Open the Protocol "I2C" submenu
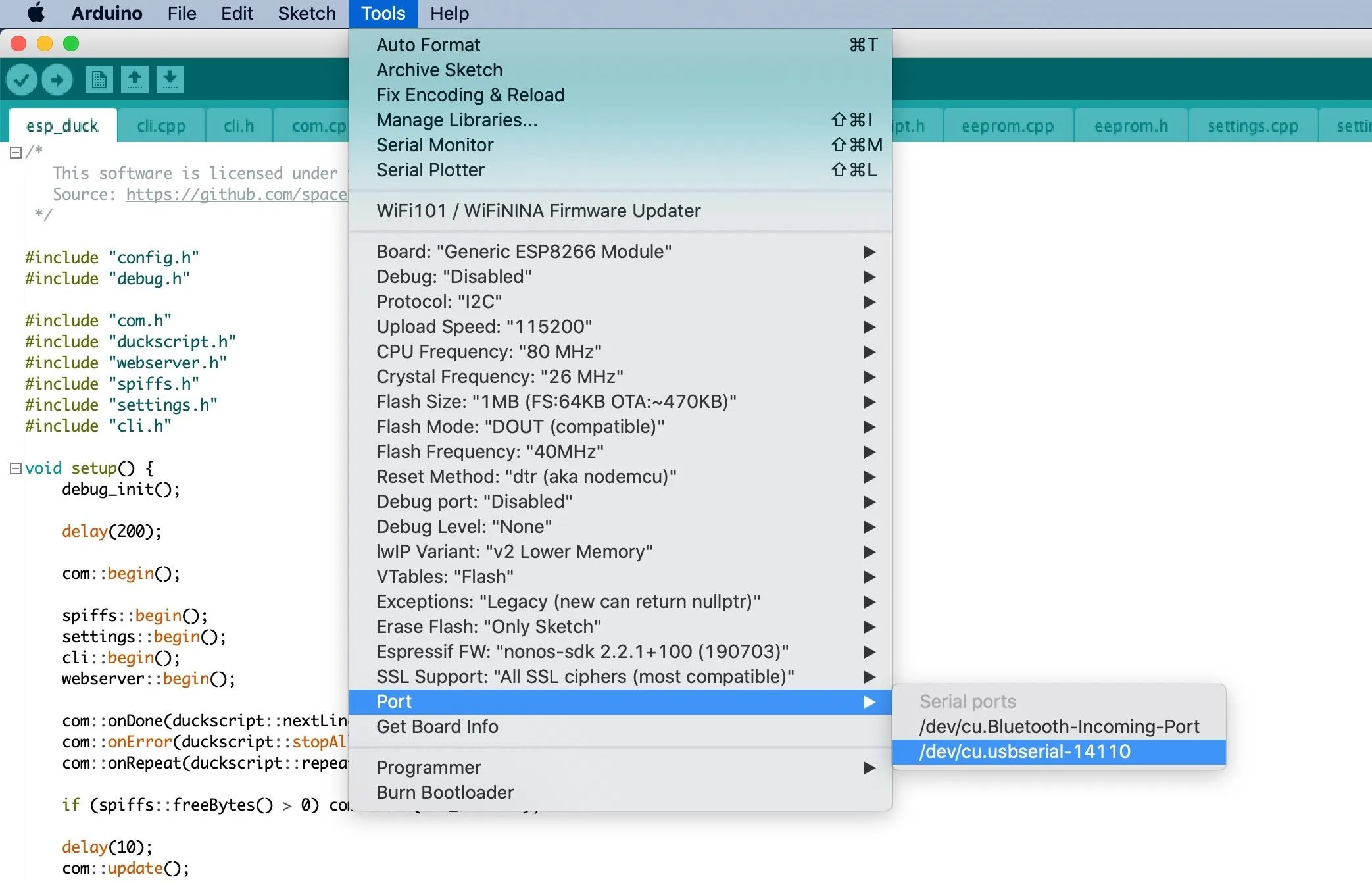Image resolution: width=1372 pixels, height=883 pixels. [x=620, y=302]
